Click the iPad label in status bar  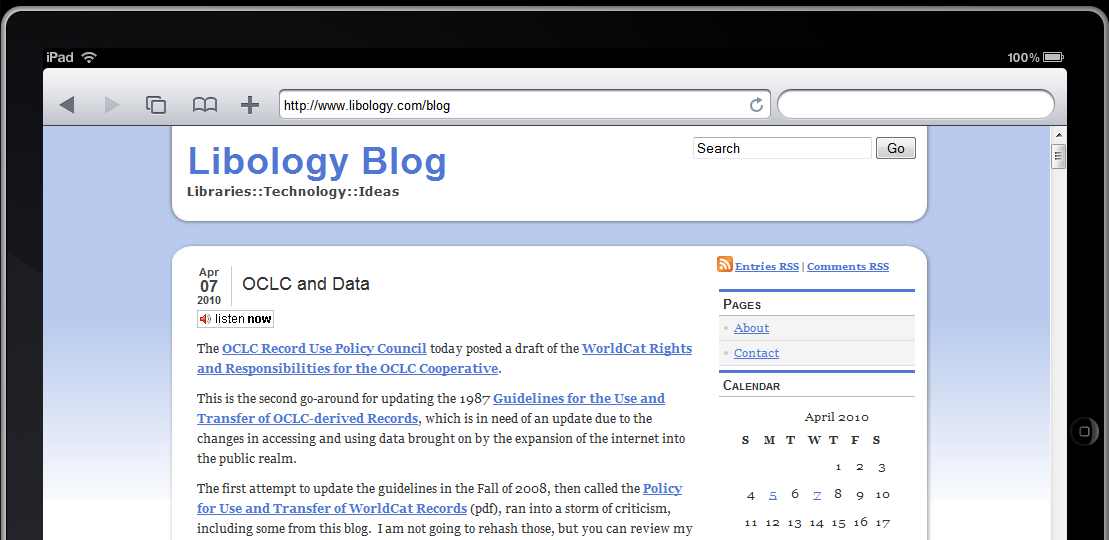[60, 57]
